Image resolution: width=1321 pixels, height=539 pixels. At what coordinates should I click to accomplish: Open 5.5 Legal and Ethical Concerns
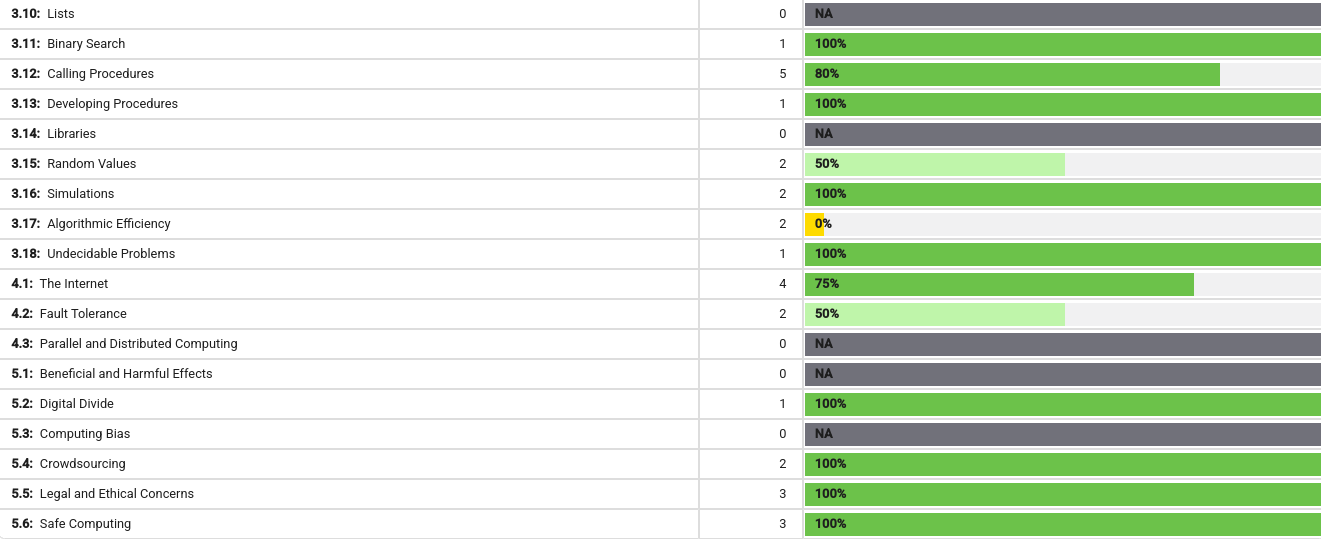[x=102, y=494]
